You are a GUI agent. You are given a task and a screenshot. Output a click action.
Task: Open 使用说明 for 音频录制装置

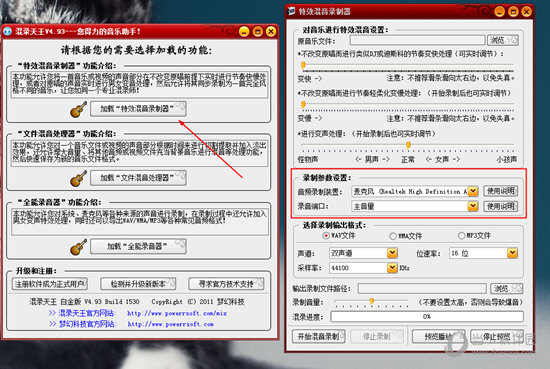pos(501,191)
